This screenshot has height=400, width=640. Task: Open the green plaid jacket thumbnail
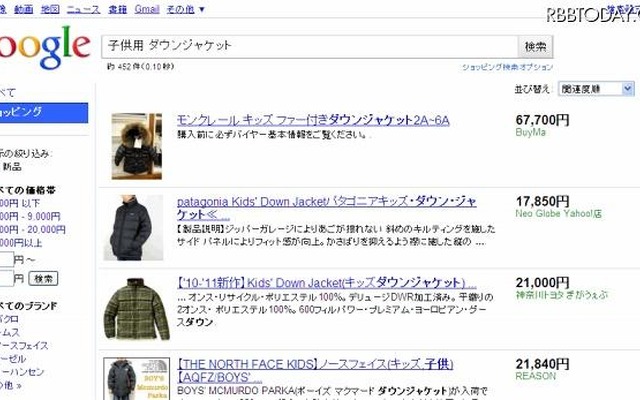point(137,309)
